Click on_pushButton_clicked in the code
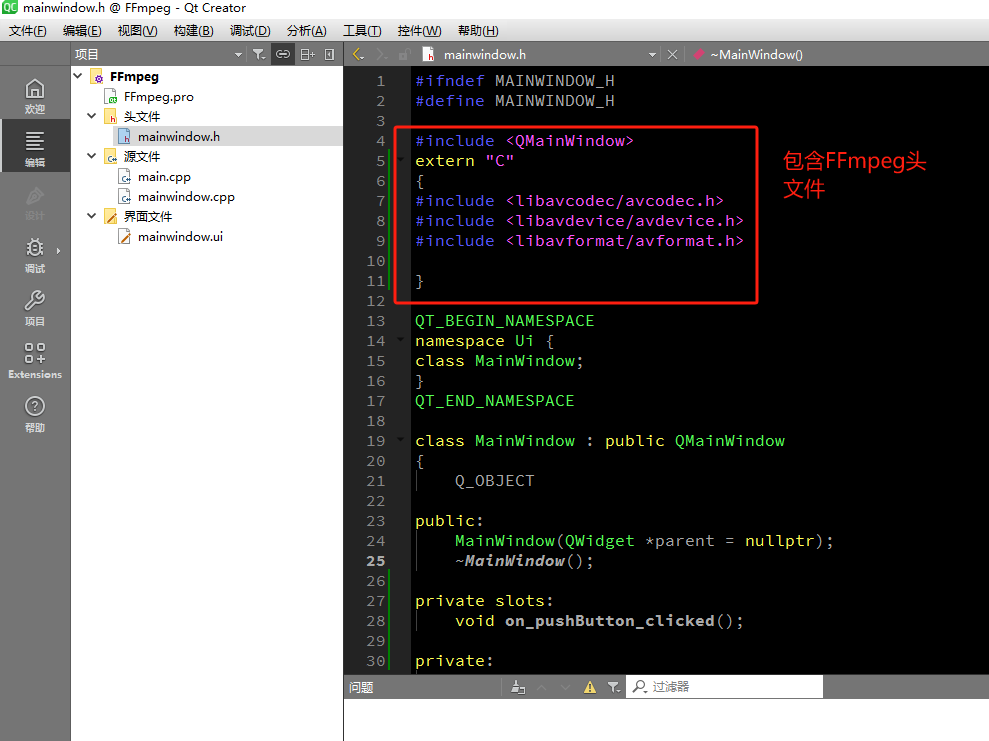The width and height of the screenshot is (989, 741). click(x=609, y=621)
